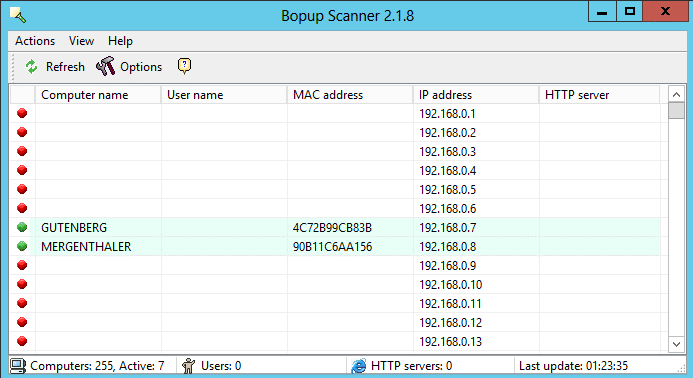Viewport: 693px width, 378px height.
Task: Click MAC address 4C72B99CB83B
Action: (x=332, y=228)
